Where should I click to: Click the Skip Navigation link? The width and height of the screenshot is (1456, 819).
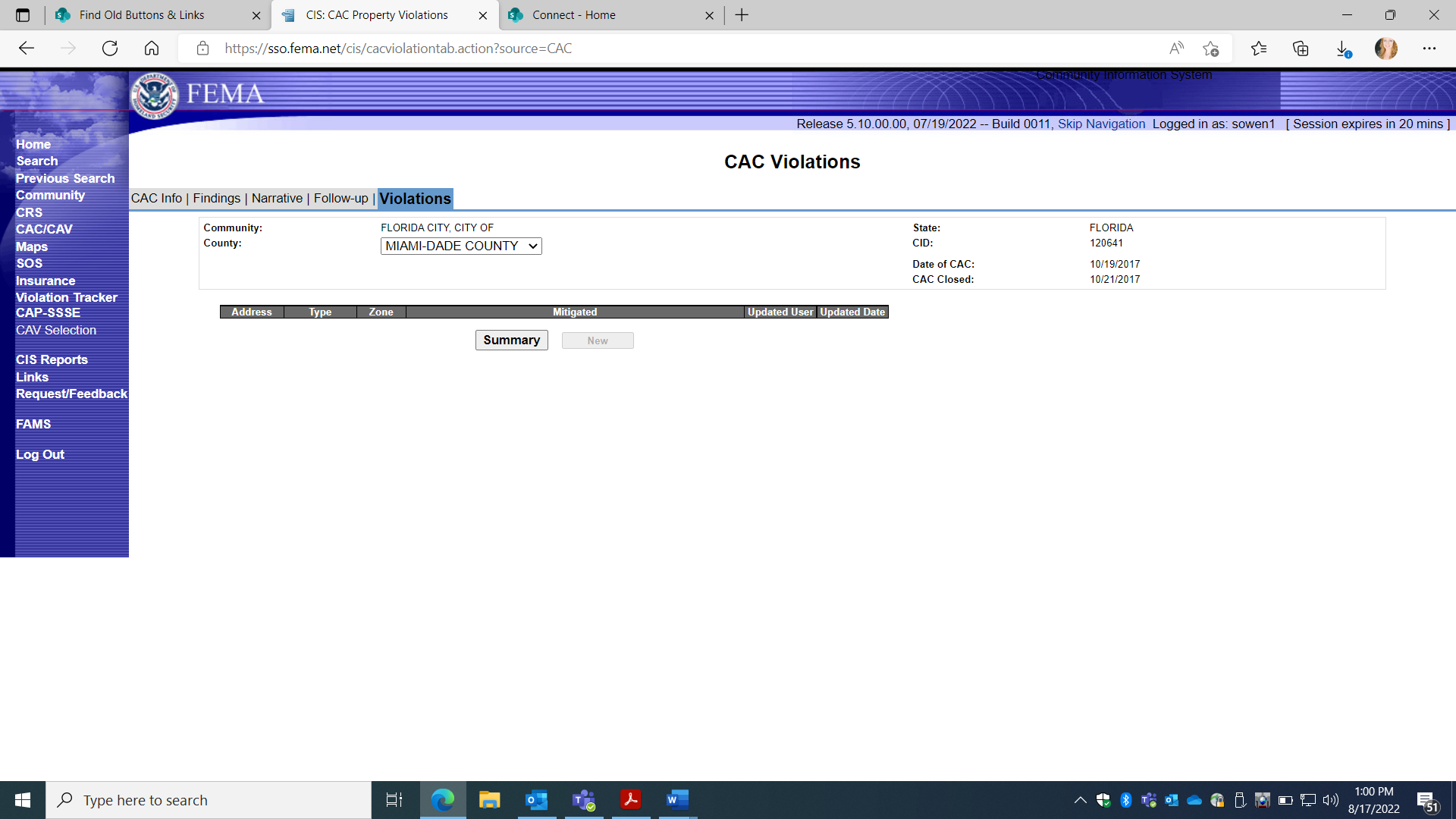click(1101, 124)
